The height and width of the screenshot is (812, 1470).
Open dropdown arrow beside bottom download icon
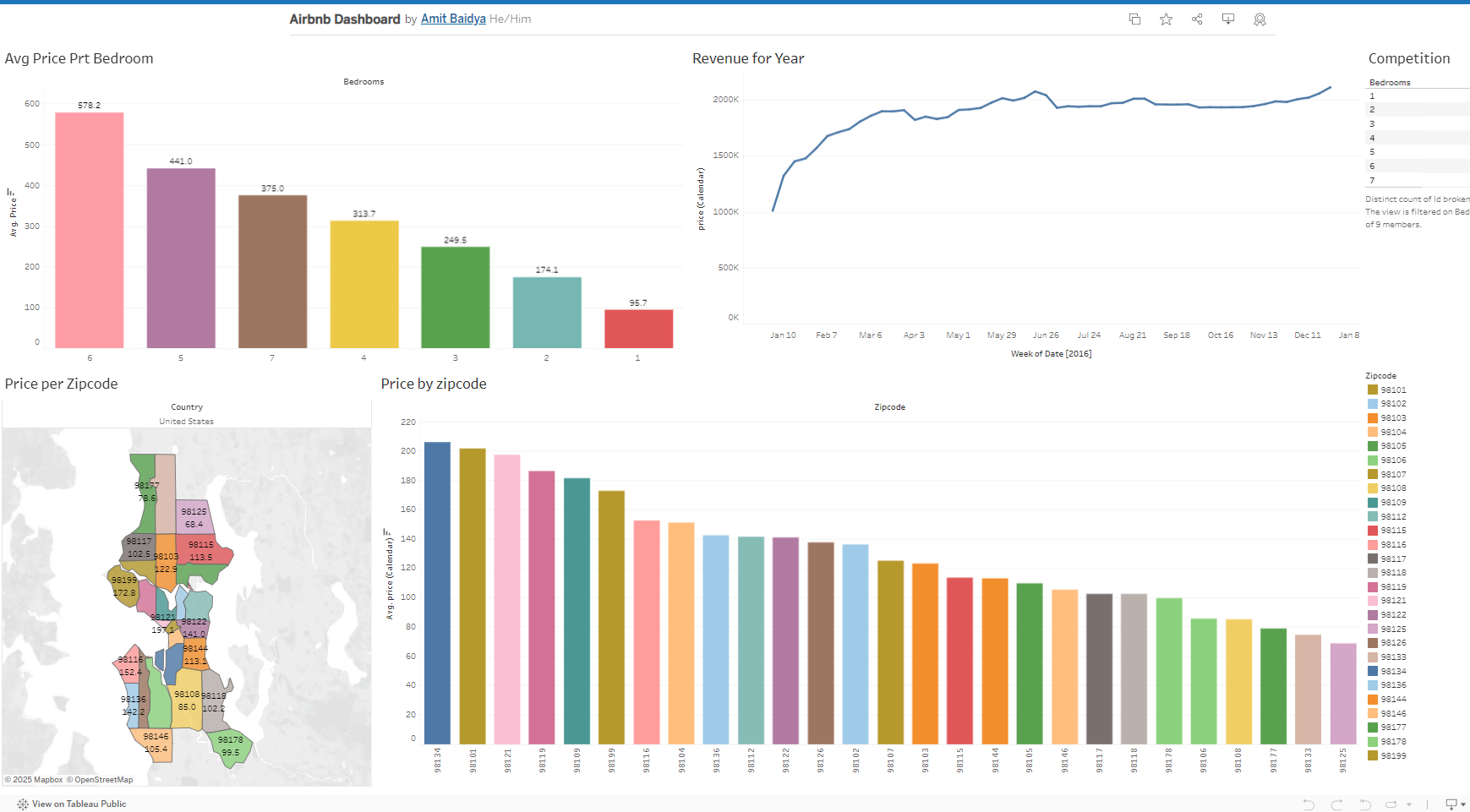coord(1463,805)
